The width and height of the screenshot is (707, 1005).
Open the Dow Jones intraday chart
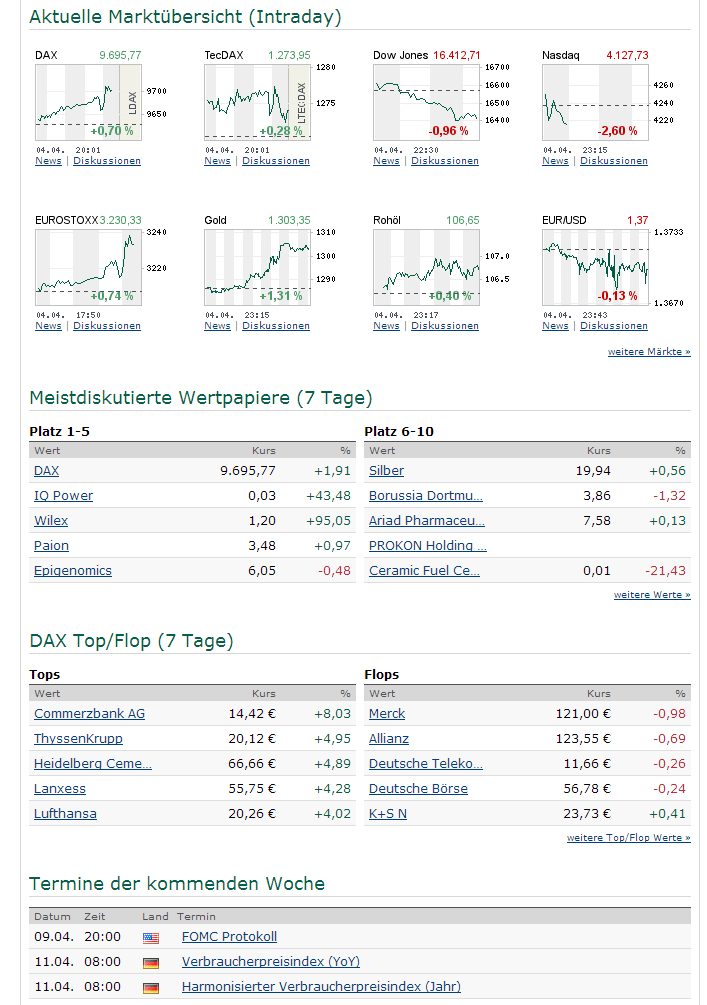[x=426, y=102]
